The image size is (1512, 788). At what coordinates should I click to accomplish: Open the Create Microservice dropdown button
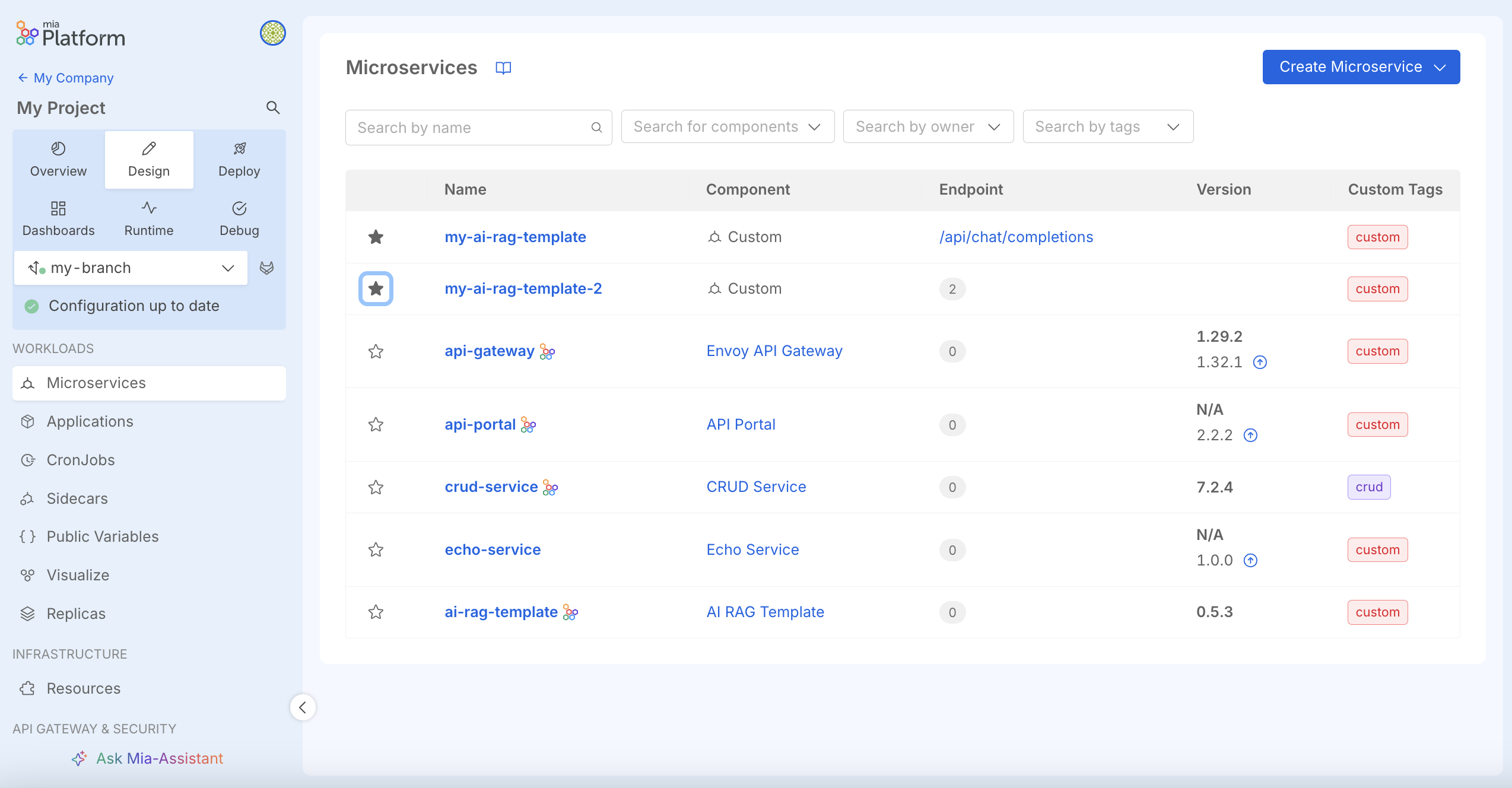click(1361, 67)
